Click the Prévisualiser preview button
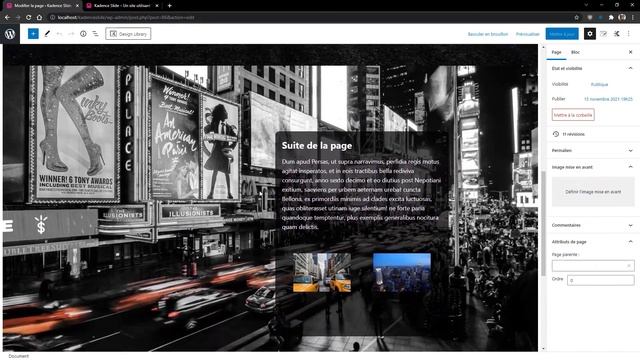The height and width of the screenshot is (360, 640). (528, 34)
